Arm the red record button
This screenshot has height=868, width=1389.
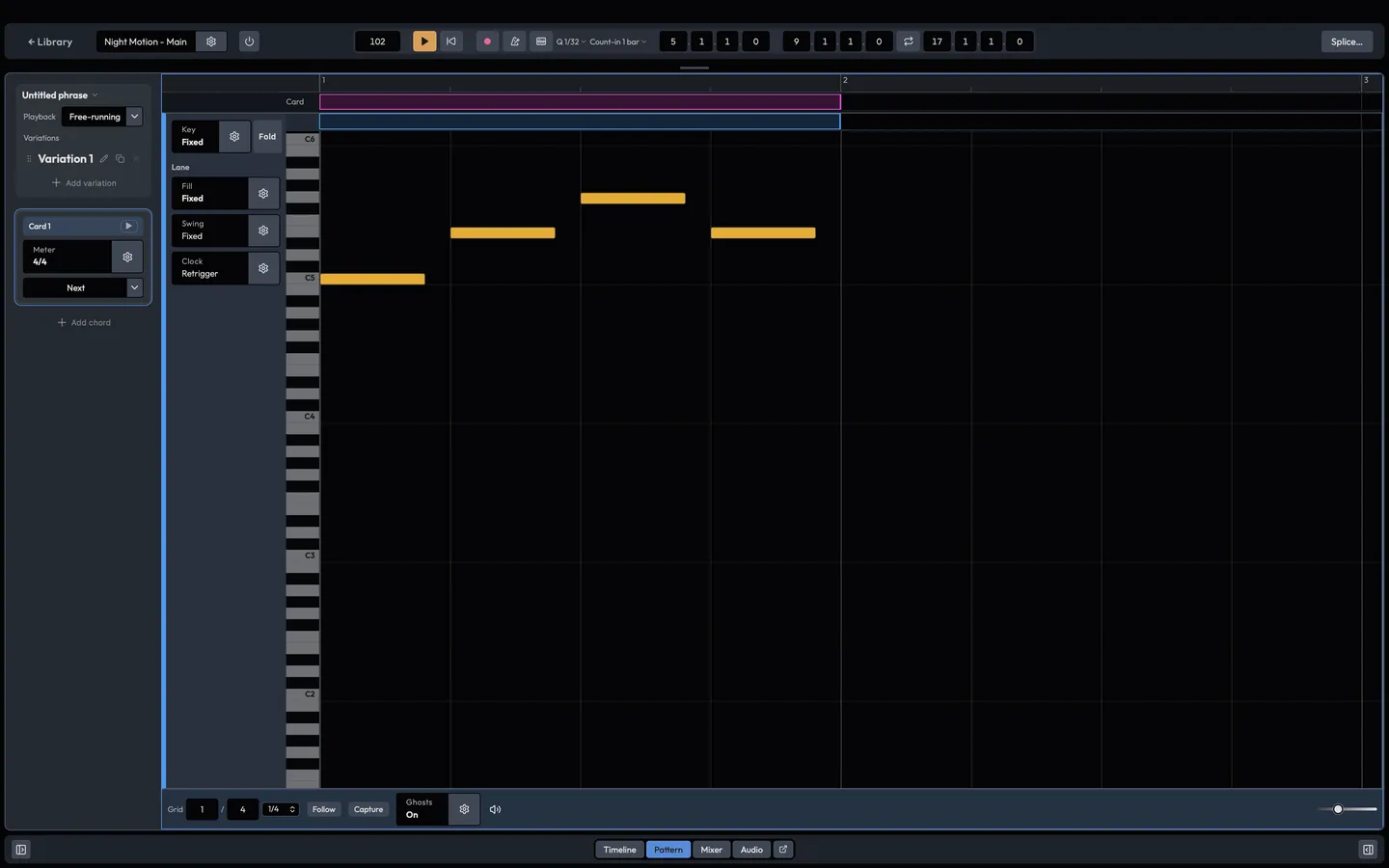487,41
